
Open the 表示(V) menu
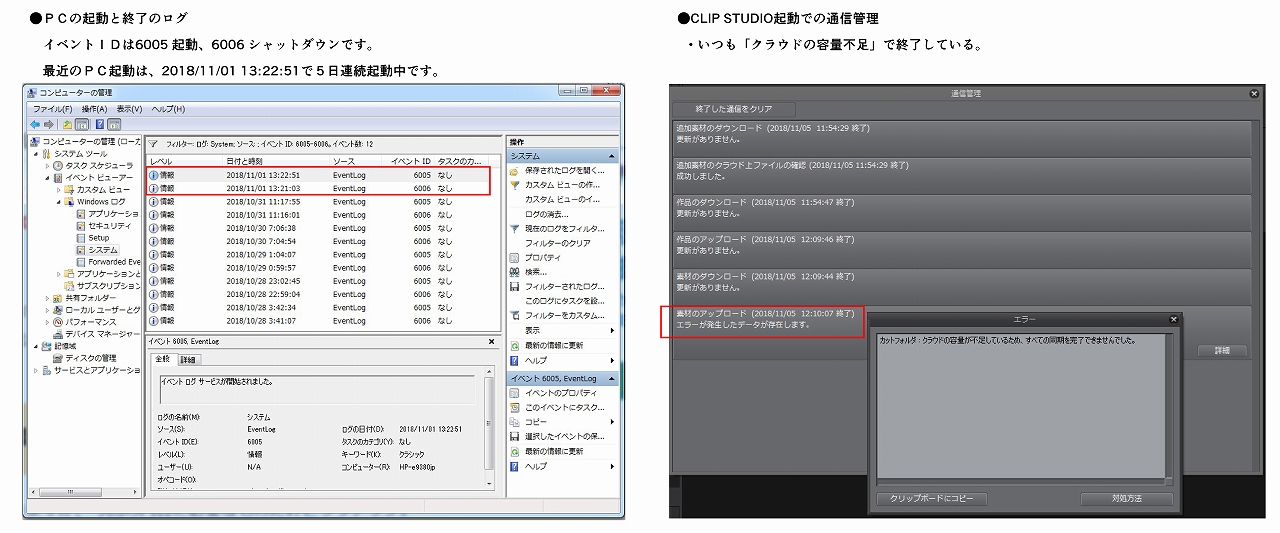coord(130,109)
